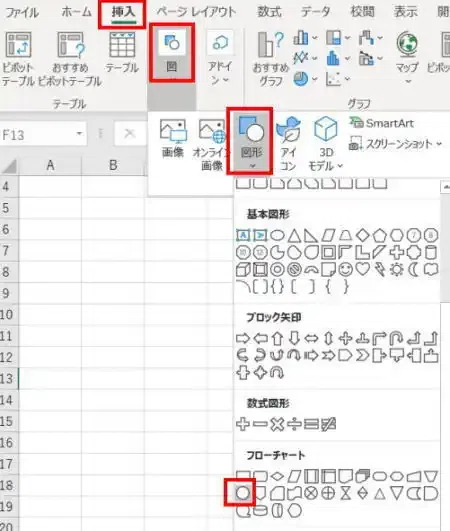
Task: Click the SmartArt button
Action: [x=382, y=123]
